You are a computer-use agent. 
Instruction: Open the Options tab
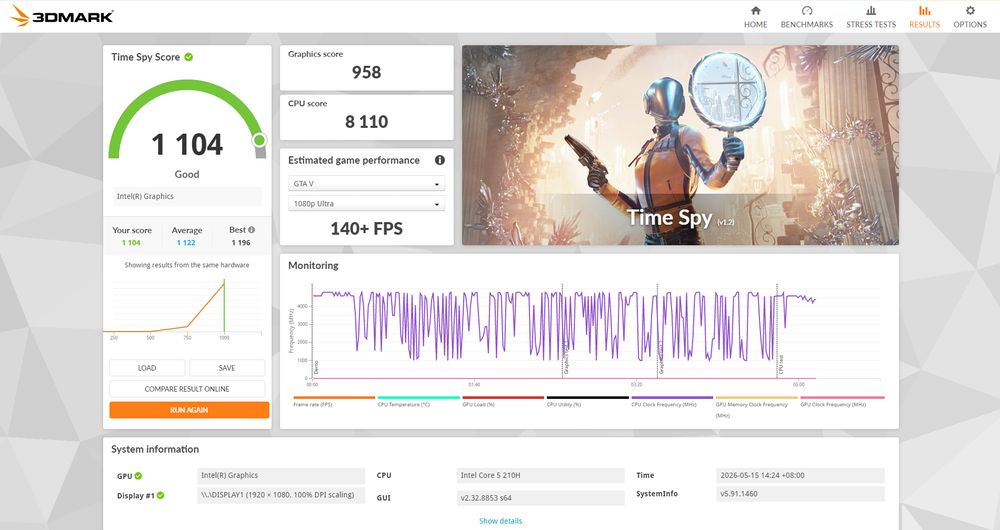970,17
